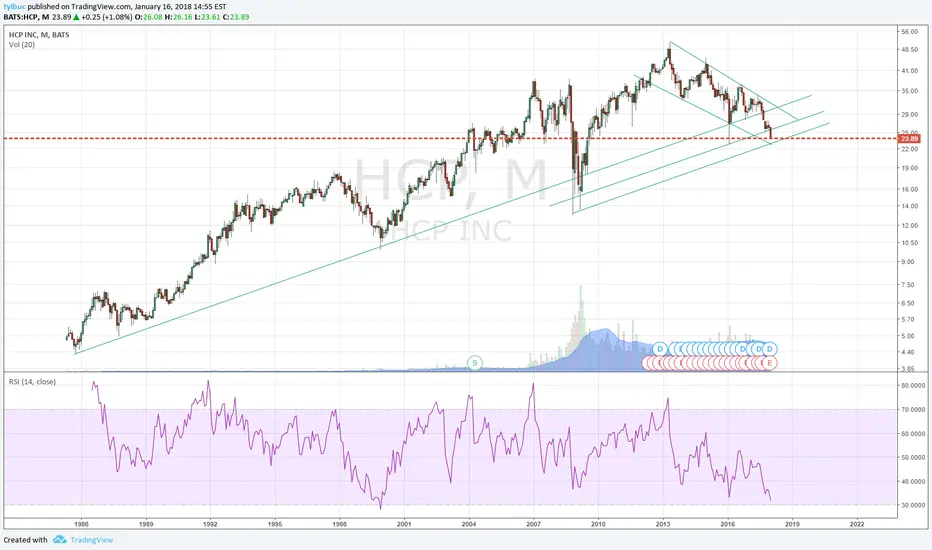Click the green +0.25 (+1.08%) change value
The image size is (932, 550).
107,17
